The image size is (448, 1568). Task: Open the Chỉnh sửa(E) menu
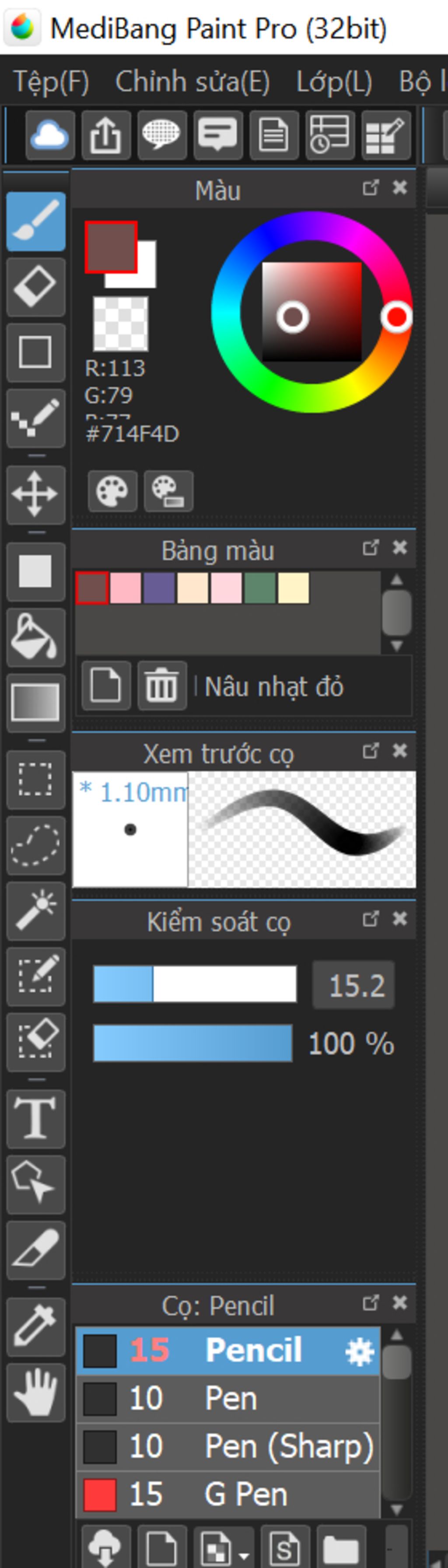(192, 81)
